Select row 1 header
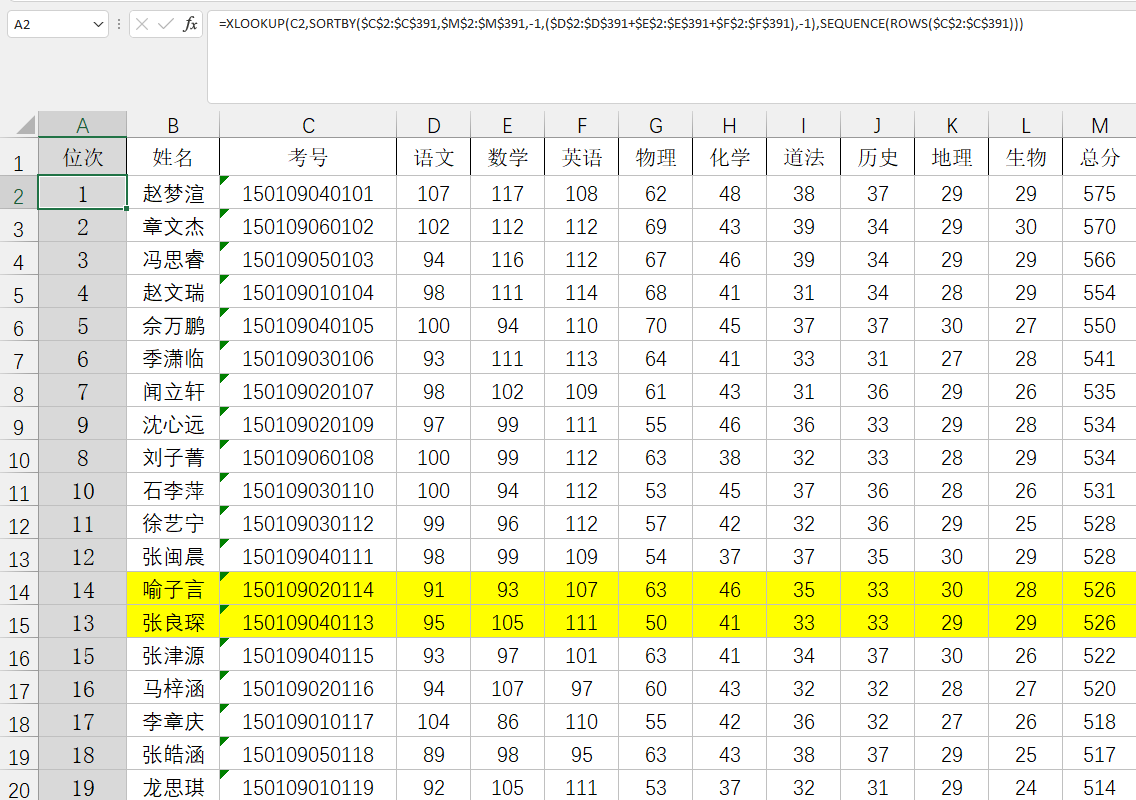The image size is (1136, 800). click(19, 157)
